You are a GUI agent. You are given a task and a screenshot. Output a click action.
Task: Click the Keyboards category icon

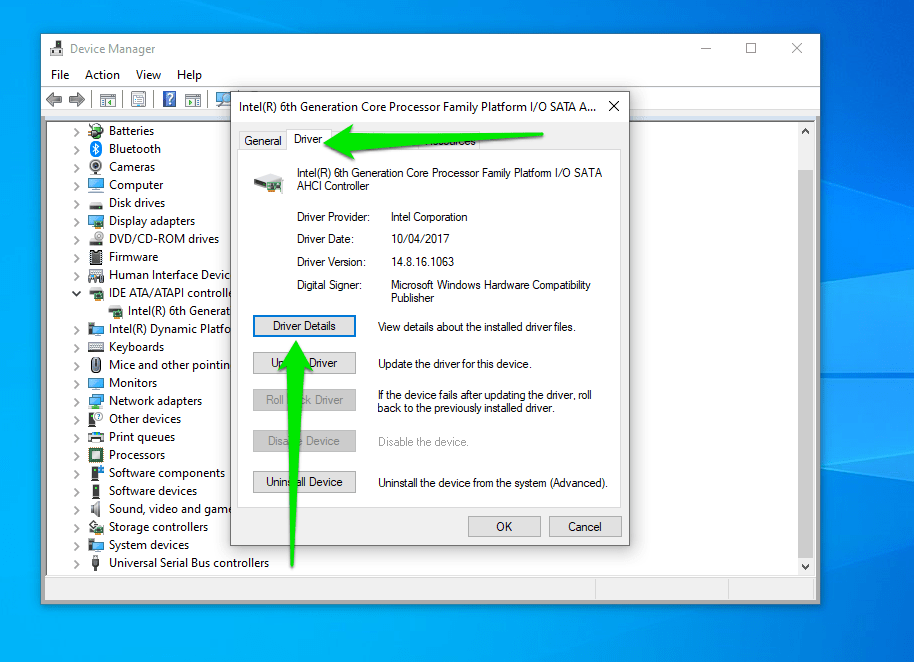pyautogui.click(x=96, y=347)
